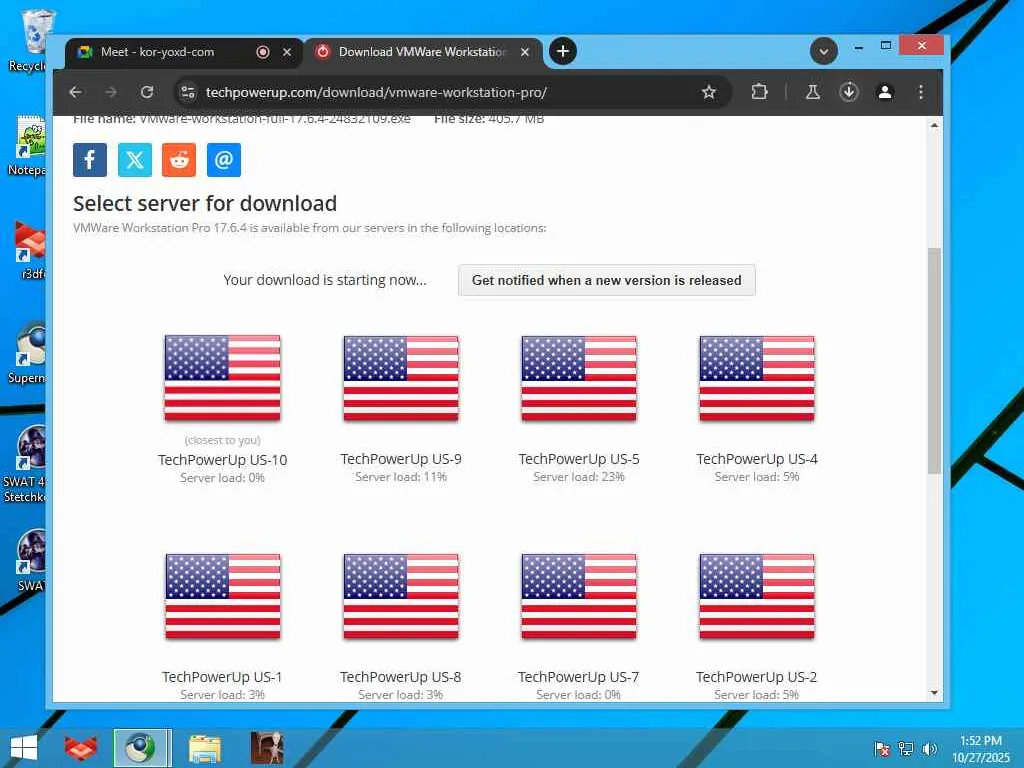Click the Meet tab recording indicator
Viewport: 1024px width, 768px height.
pyautogui.click(x=263, y=52)
